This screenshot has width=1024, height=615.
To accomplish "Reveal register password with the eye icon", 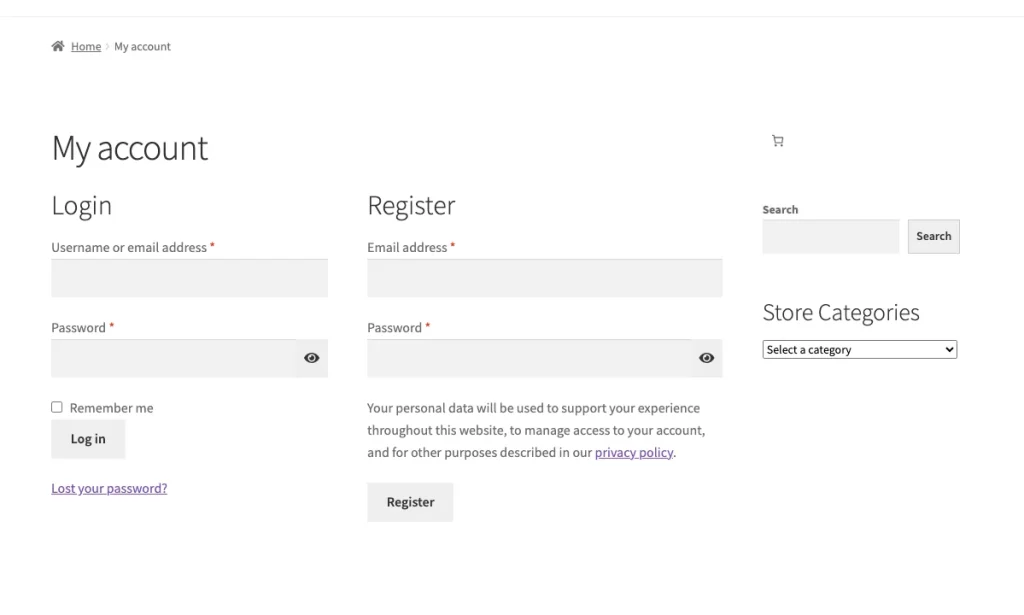I will [x=706, y=358].
